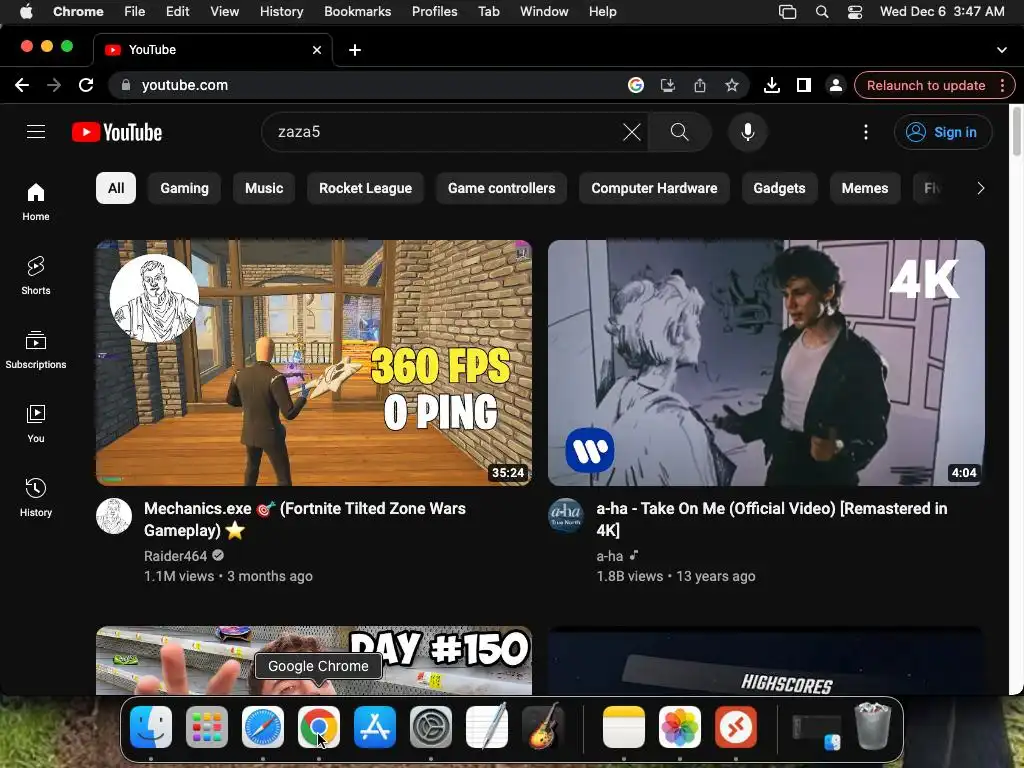Click the Google icon in the address bar
Image resolution: width=1024 pixels, height=768 pixels.
635,85
